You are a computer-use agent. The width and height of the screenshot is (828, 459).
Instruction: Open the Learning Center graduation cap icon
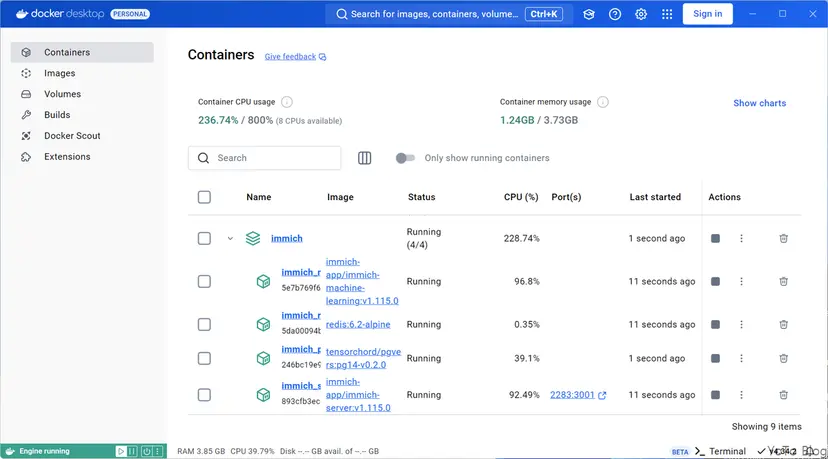589,14
